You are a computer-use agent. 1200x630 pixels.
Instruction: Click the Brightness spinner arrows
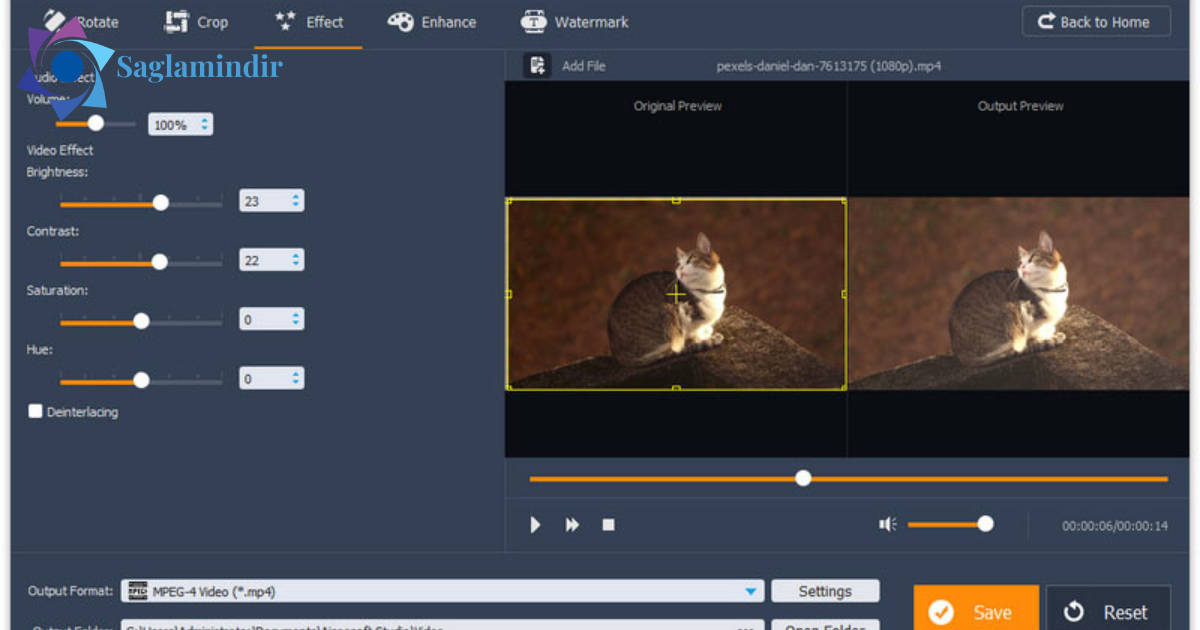(296, 201)
